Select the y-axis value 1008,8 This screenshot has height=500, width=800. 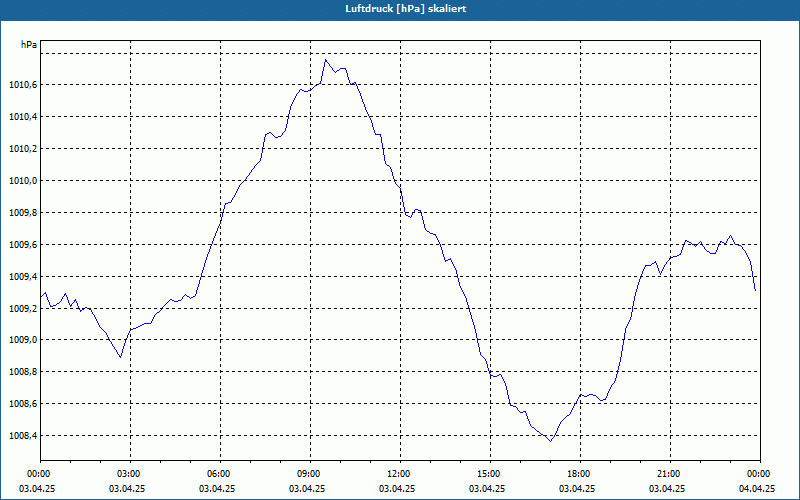(23, 372)
